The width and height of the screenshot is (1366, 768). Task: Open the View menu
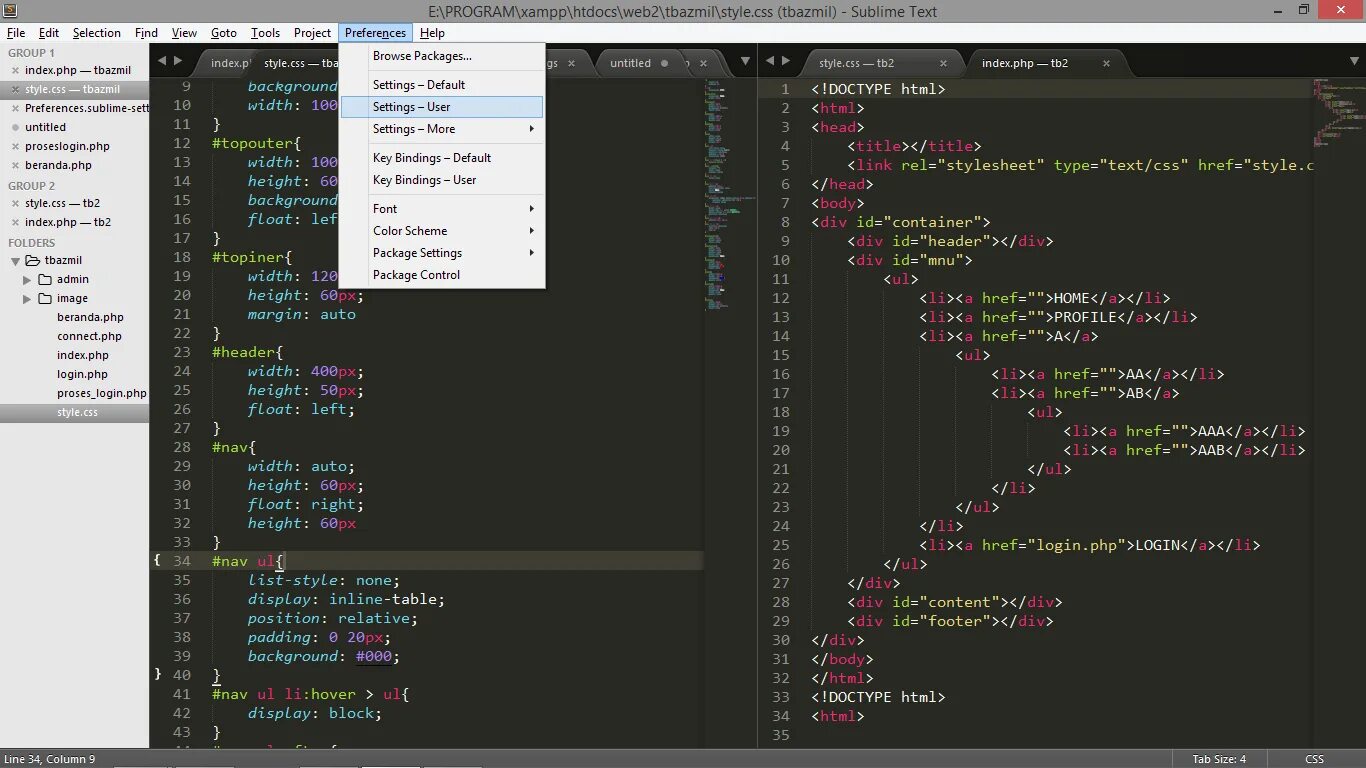tap(184, 33)
